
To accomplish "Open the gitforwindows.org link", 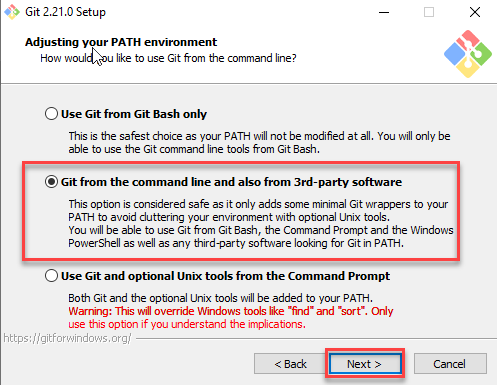I will [x=67, y=338].
